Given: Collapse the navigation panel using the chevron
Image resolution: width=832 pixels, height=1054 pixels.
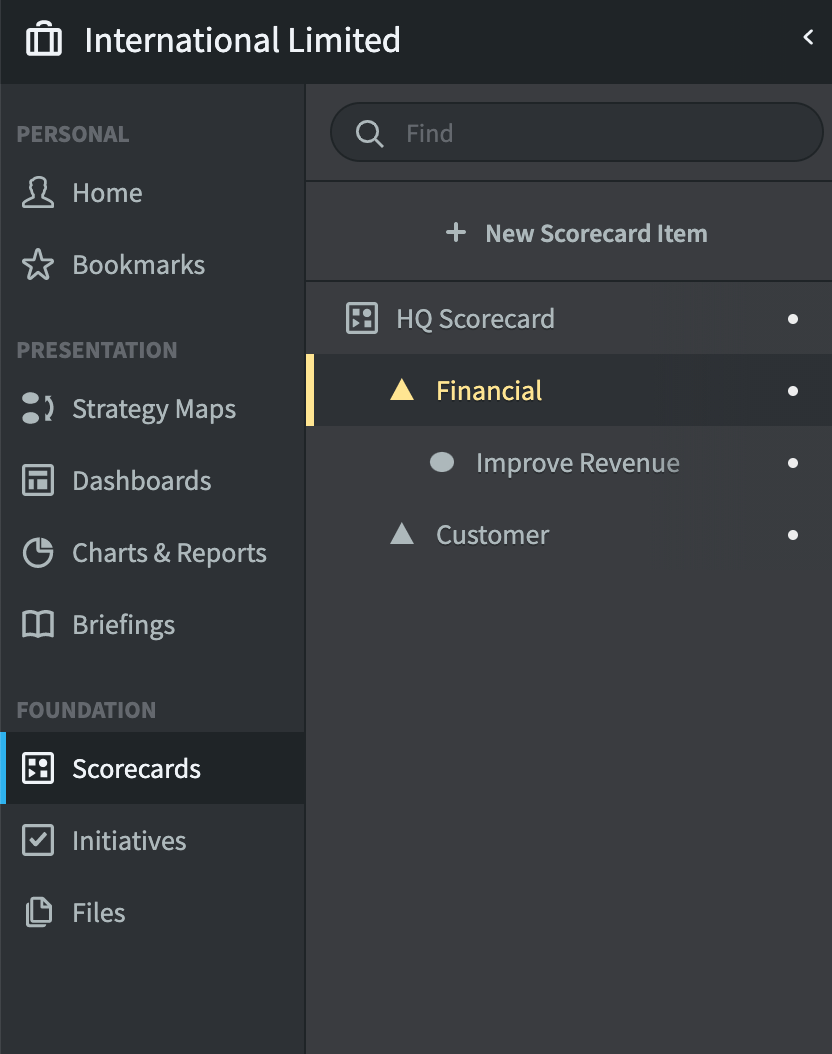Looking at the screenshot, I should [x=808, y=36].
